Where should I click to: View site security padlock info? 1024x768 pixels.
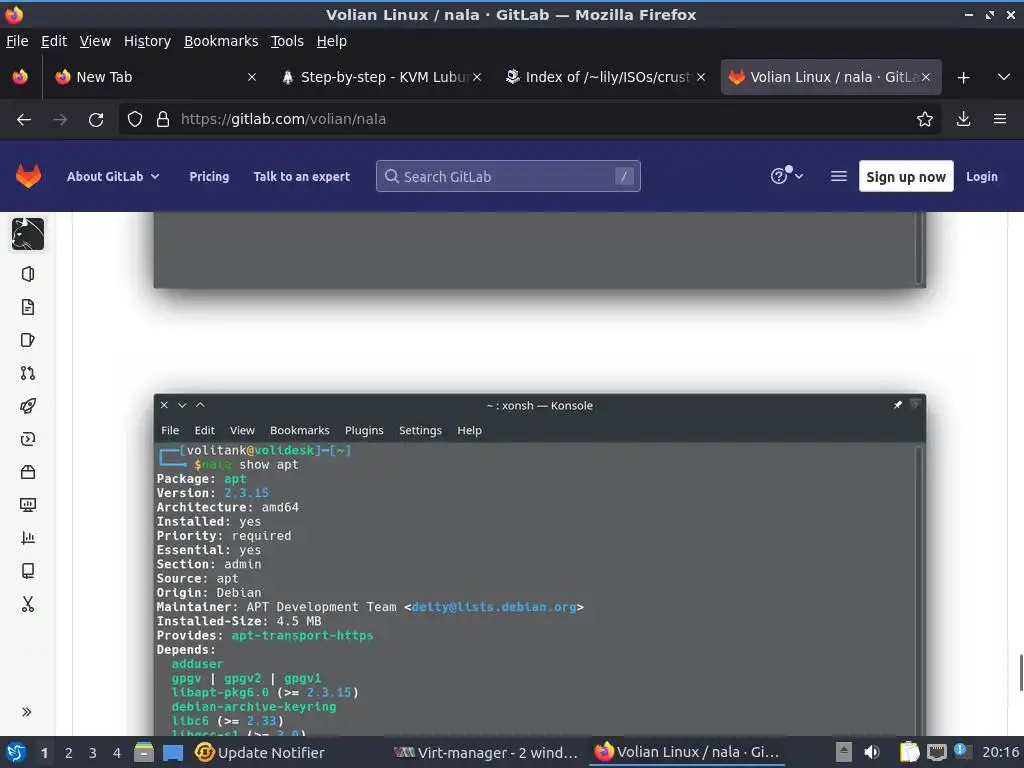coord(163,120)
